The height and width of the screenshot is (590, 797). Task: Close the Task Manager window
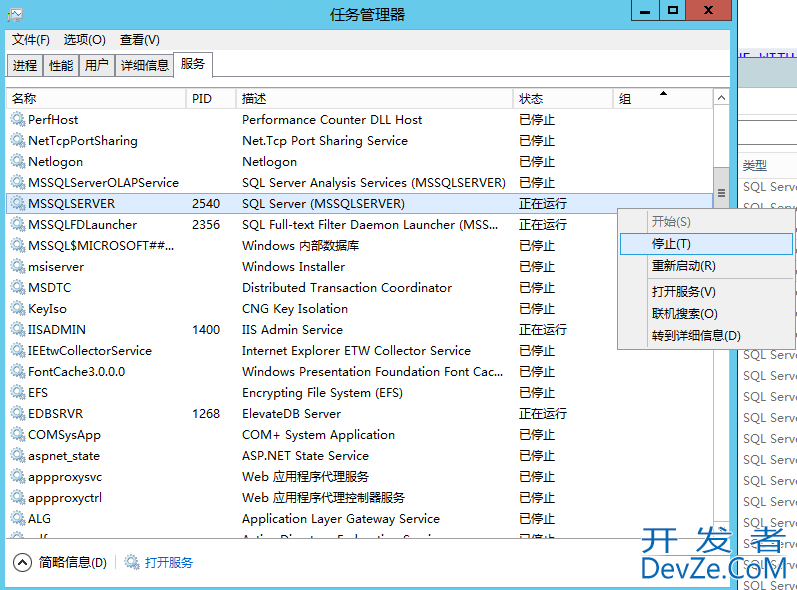[709, 11]
